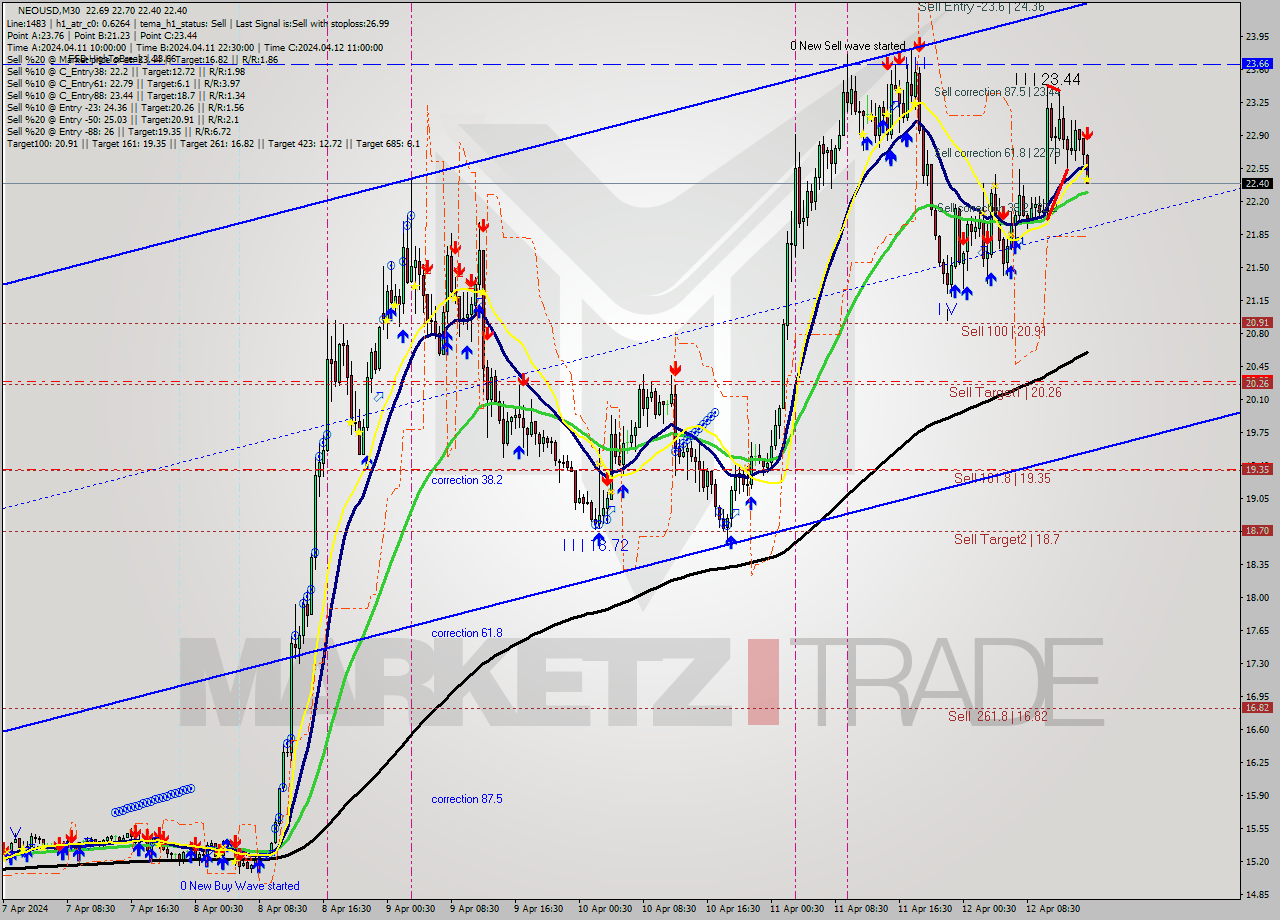Screen dimensions: 1280x920
Task: Click the red 18.70 price level tag
Action: [x=1257, y=531]
